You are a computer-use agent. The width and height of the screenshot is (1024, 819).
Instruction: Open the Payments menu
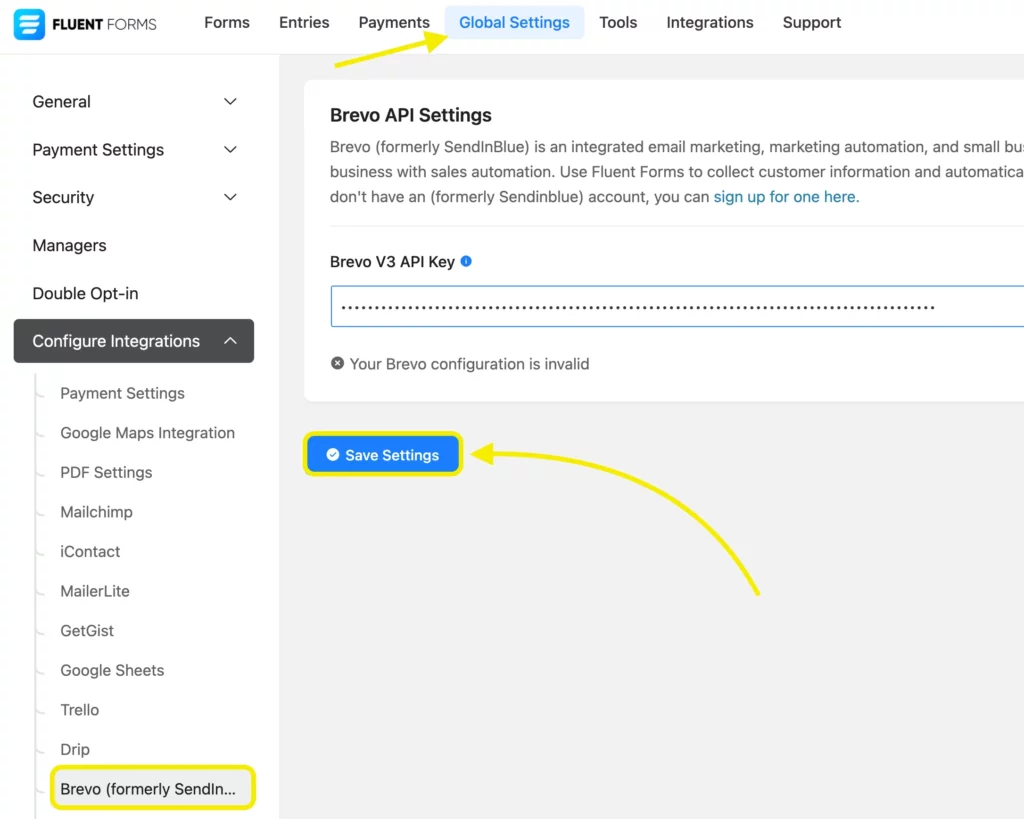[x=394, y=22]
